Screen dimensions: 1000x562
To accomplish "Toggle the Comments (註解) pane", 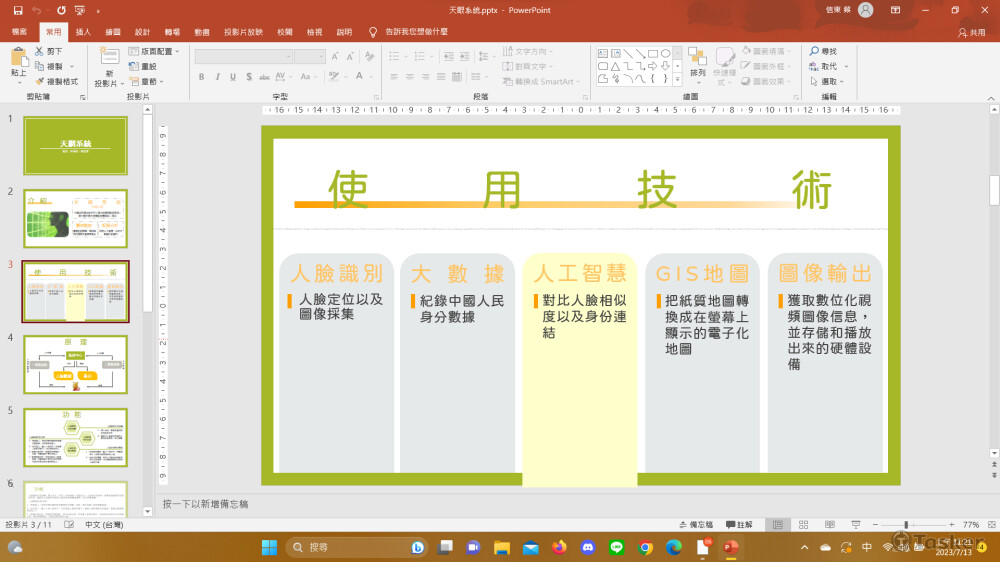I will click(740, 524).
